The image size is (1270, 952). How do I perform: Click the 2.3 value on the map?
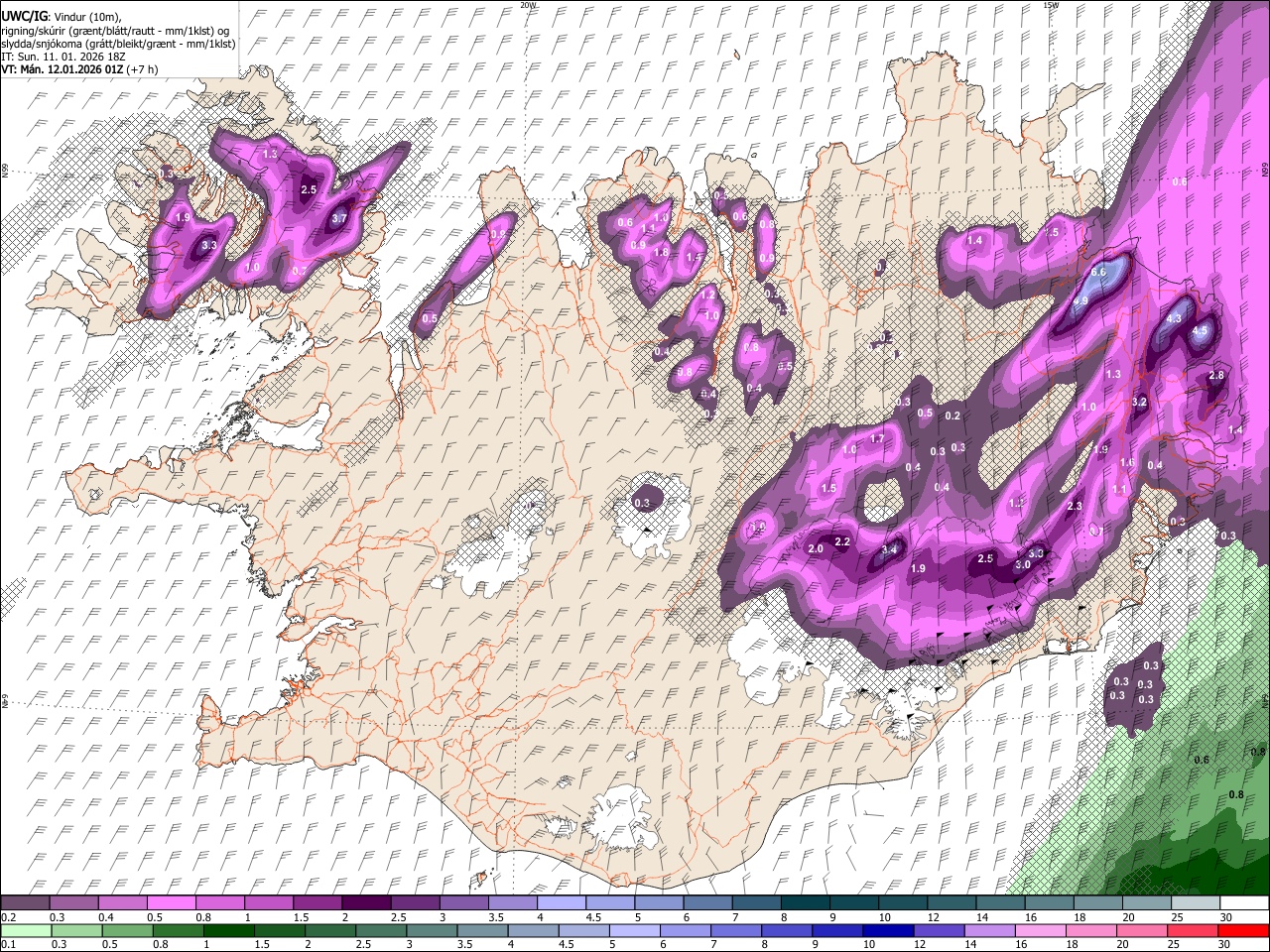click(x=1075, y=507)
